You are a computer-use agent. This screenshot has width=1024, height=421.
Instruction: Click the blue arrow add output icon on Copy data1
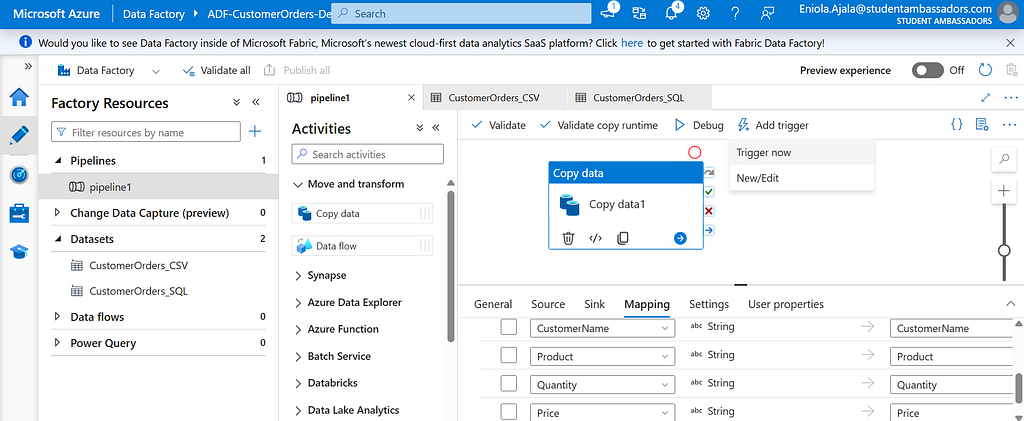click(680, 238)
